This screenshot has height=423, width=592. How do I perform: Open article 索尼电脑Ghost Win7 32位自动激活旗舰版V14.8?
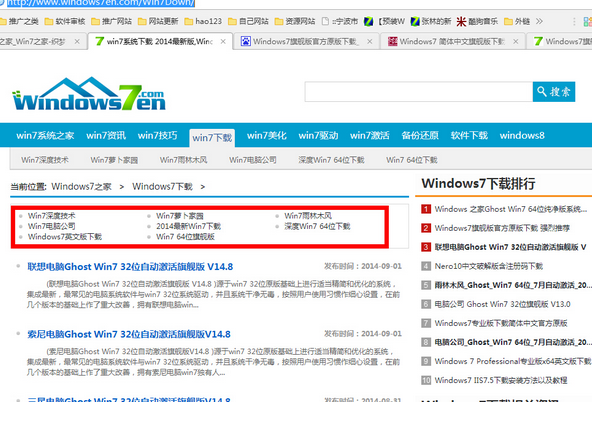(129, 334)
